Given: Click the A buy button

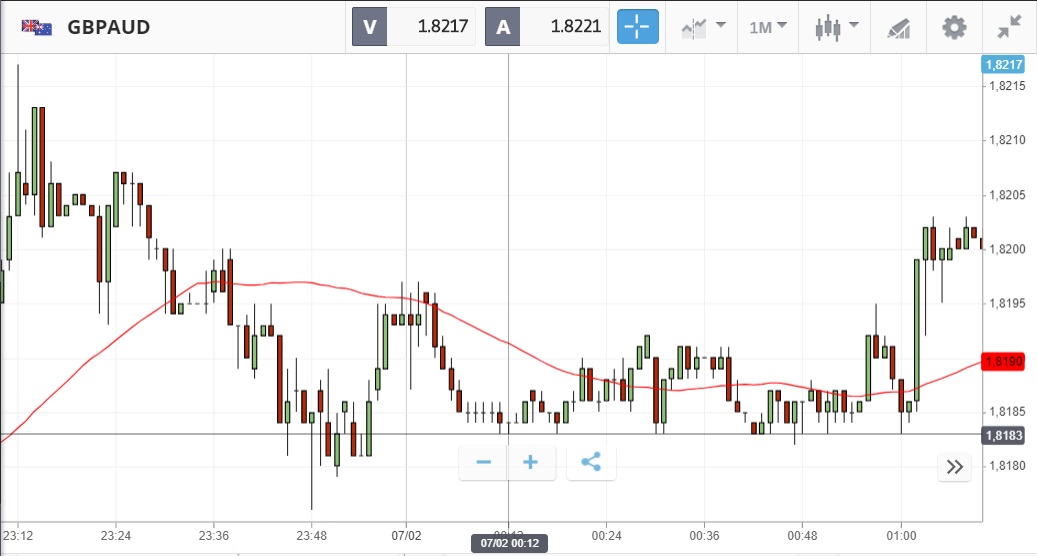Looking at the screenshot, I should (x=503, y=27).
